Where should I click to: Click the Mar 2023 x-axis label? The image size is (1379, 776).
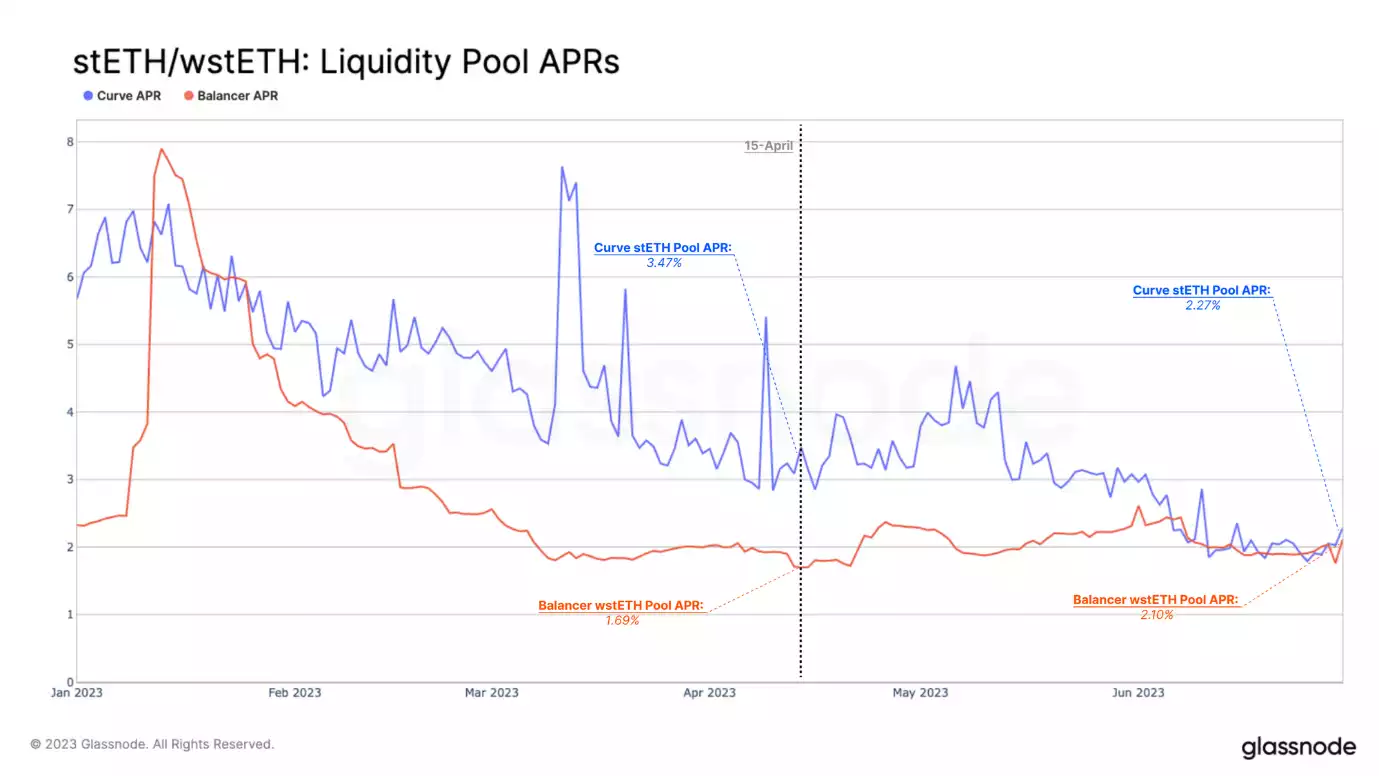491,692
